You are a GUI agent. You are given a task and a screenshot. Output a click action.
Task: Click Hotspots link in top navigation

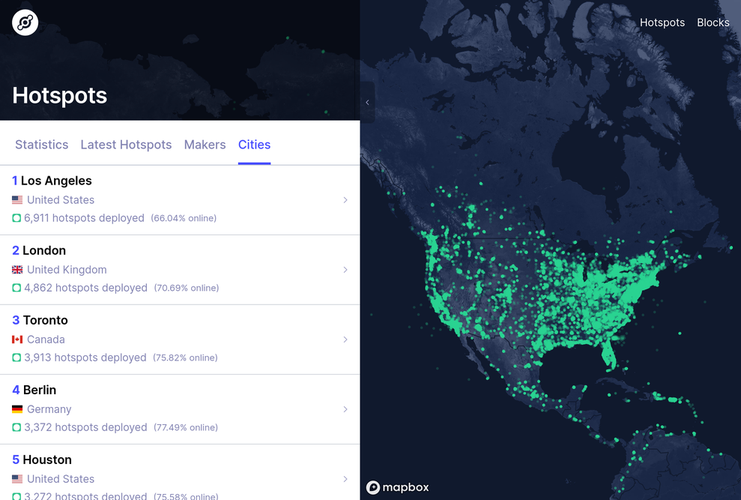[x=662, y=23]
